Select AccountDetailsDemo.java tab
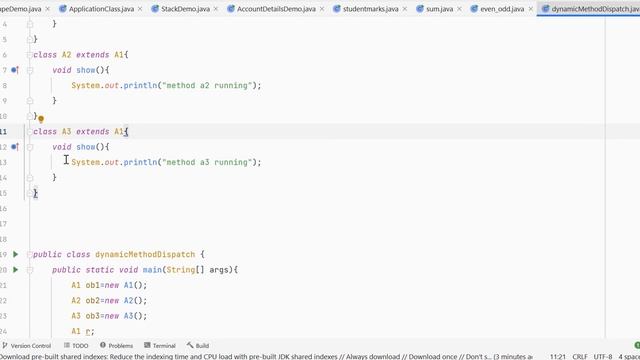Viewport: 640px width, 360px height. [276, 9]
